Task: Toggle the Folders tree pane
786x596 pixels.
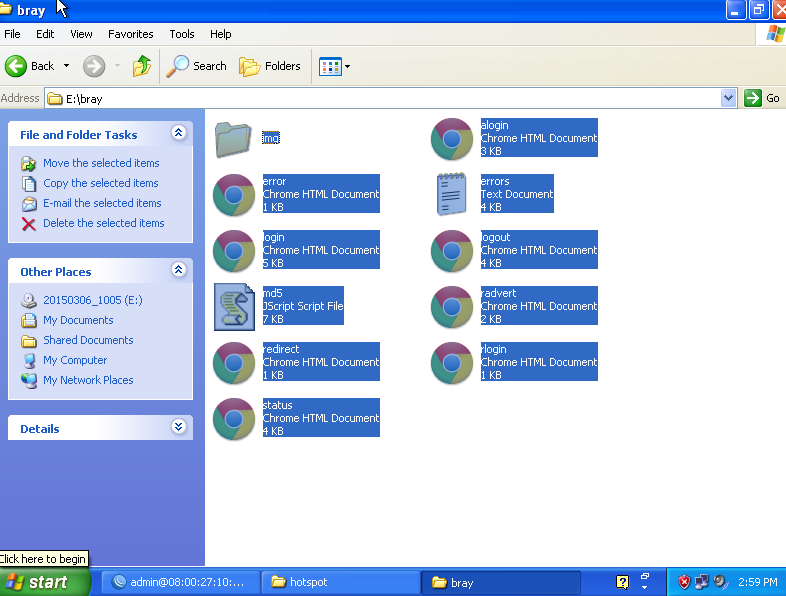Action: (x=270, y=66)
